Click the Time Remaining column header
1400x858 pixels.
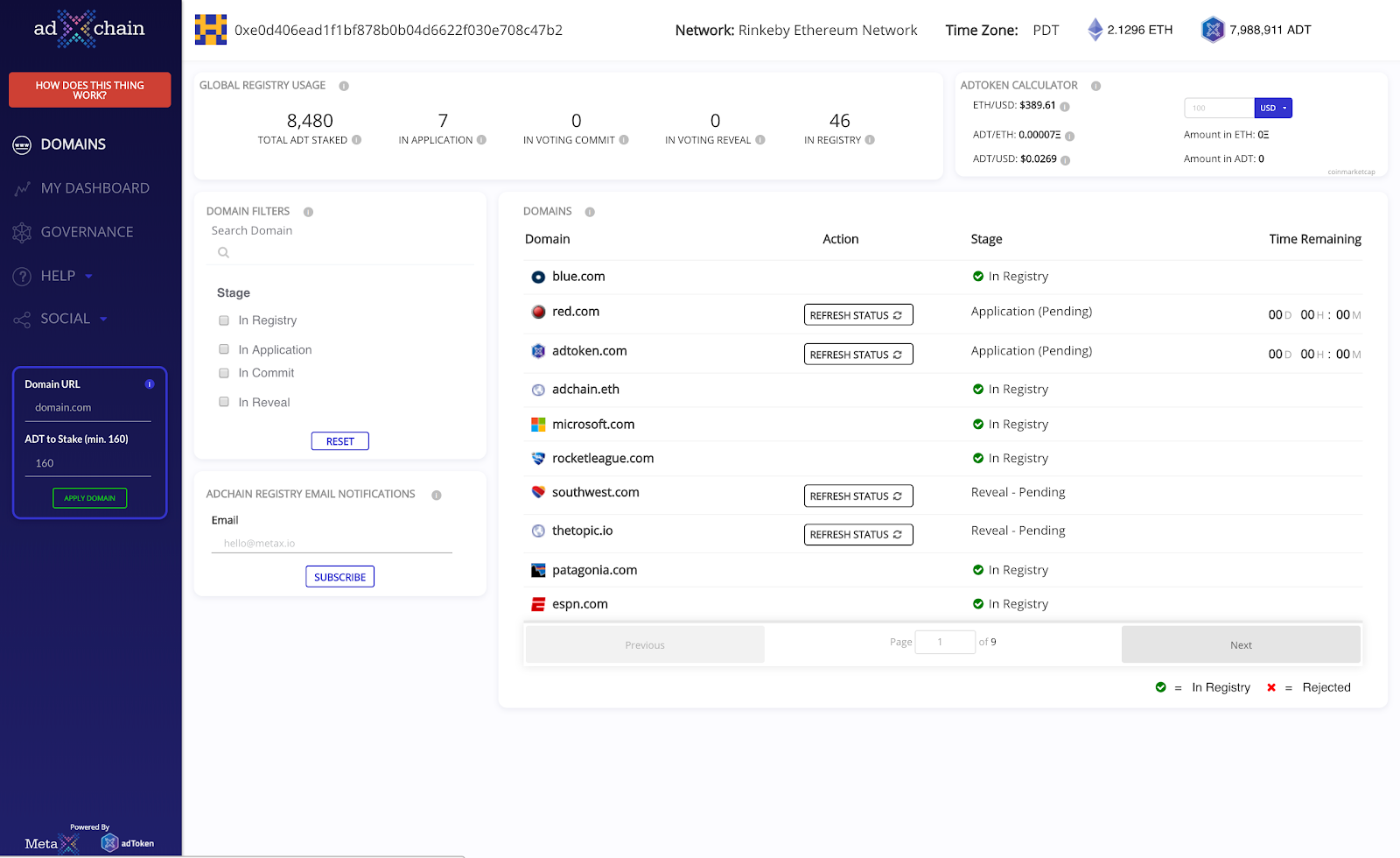click(1315, 239)
